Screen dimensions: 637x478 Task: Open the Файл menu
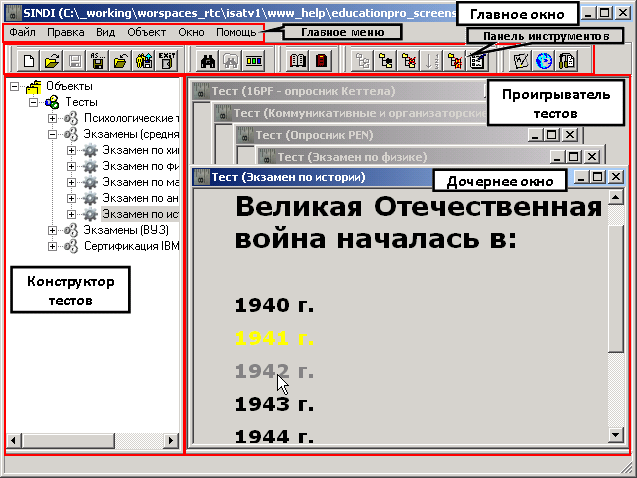(22, 33)
